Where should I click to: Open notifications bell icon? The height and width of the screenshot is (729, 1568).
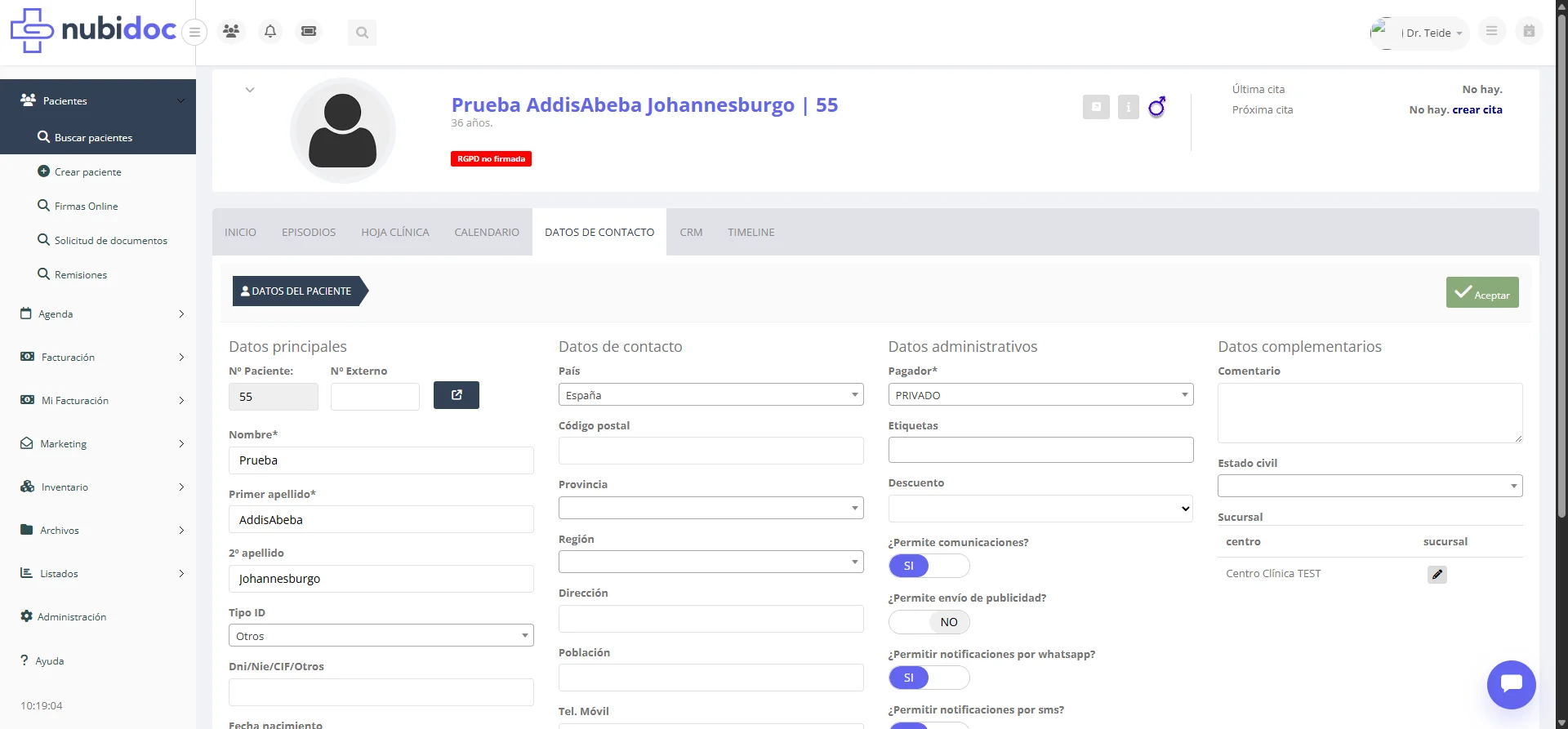click(x=270, y=31)
